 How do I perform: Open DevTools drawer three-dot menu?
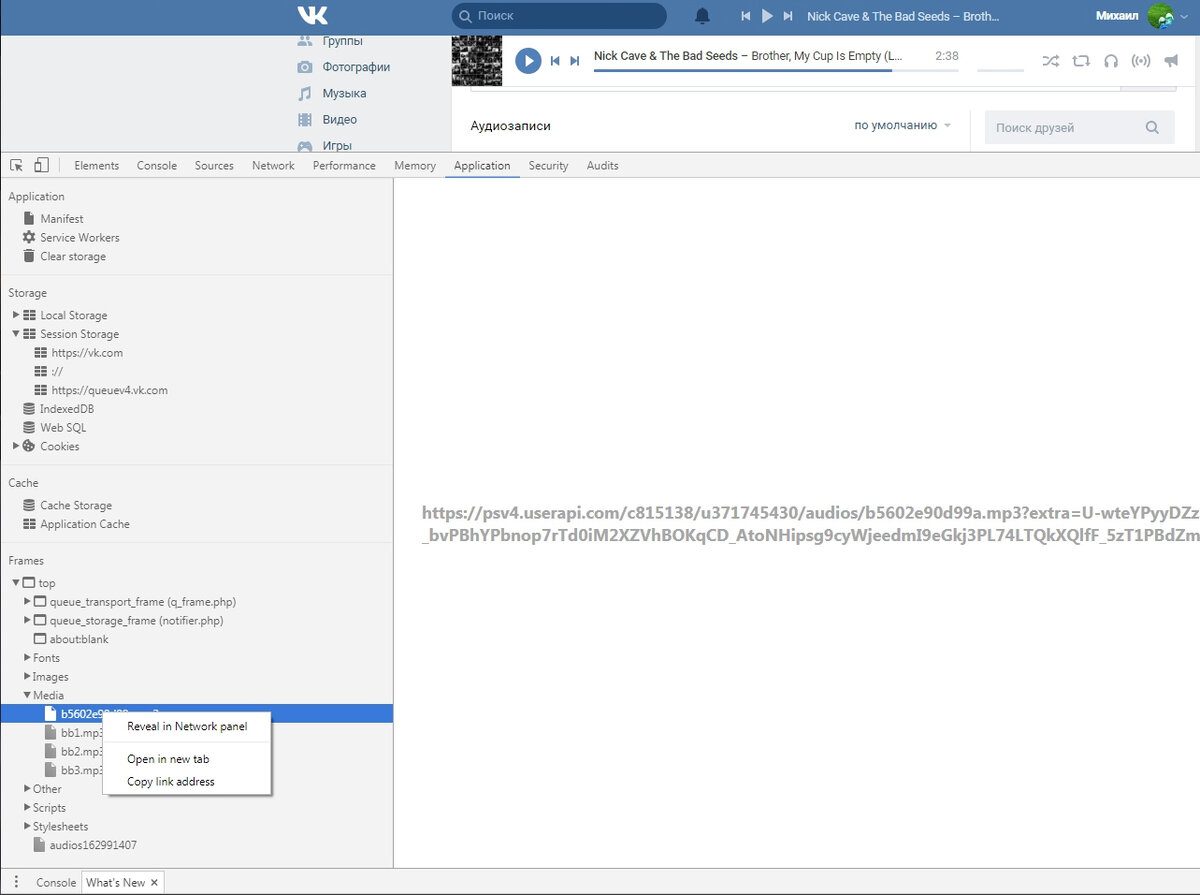(16, 883)
